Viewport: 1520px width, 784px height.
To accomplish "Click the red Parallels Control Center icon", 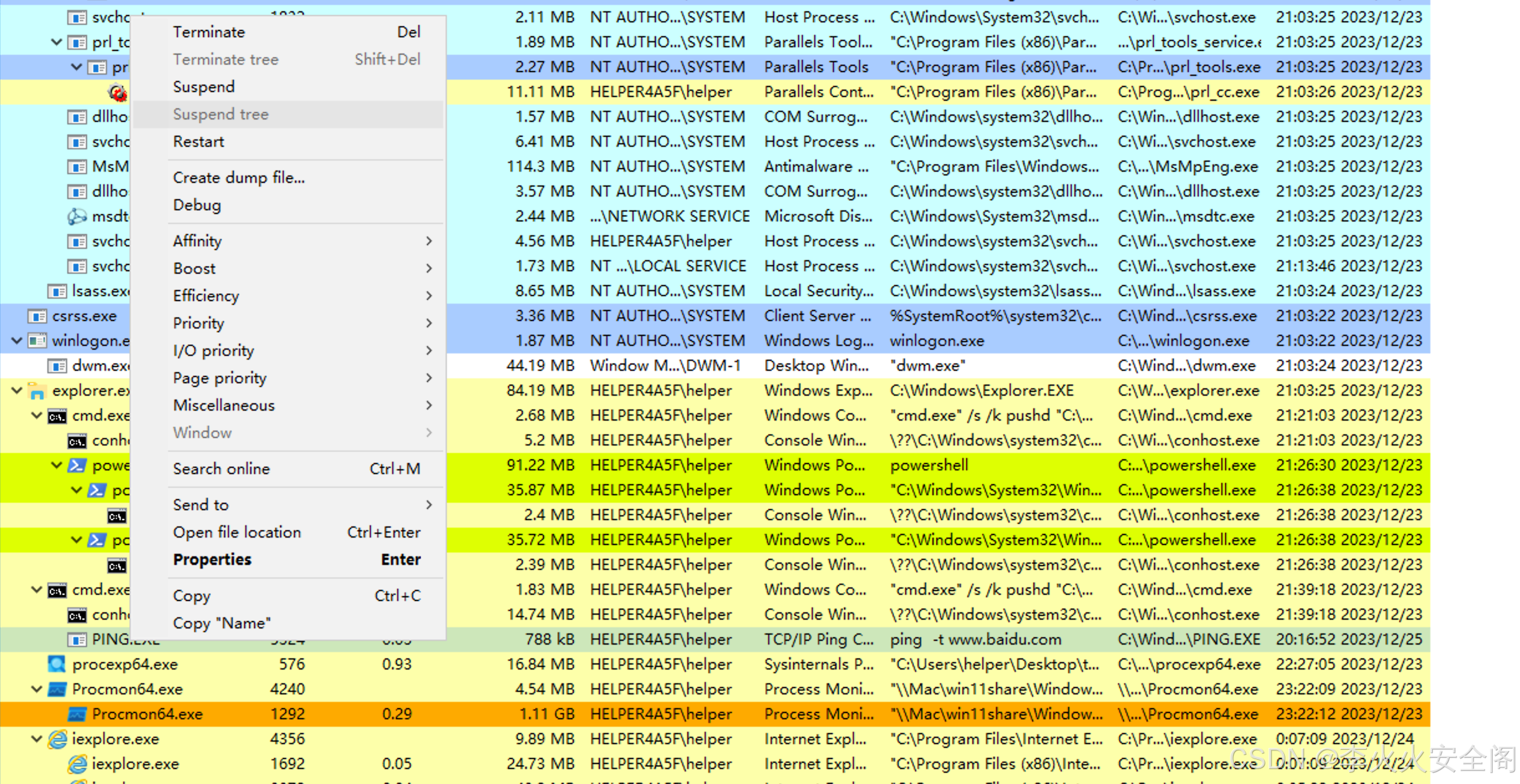I will click(117, 93).
